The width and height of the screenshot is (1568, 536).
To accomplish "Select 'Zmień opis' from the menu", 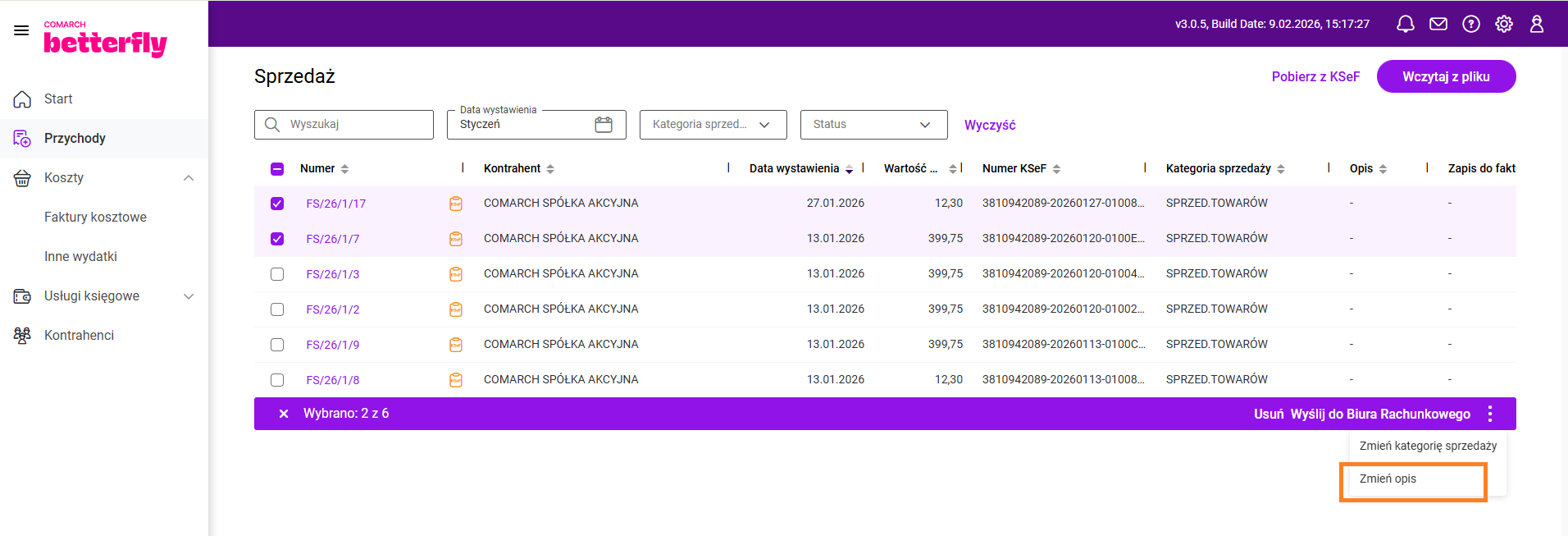I will tap(1388, 479).
